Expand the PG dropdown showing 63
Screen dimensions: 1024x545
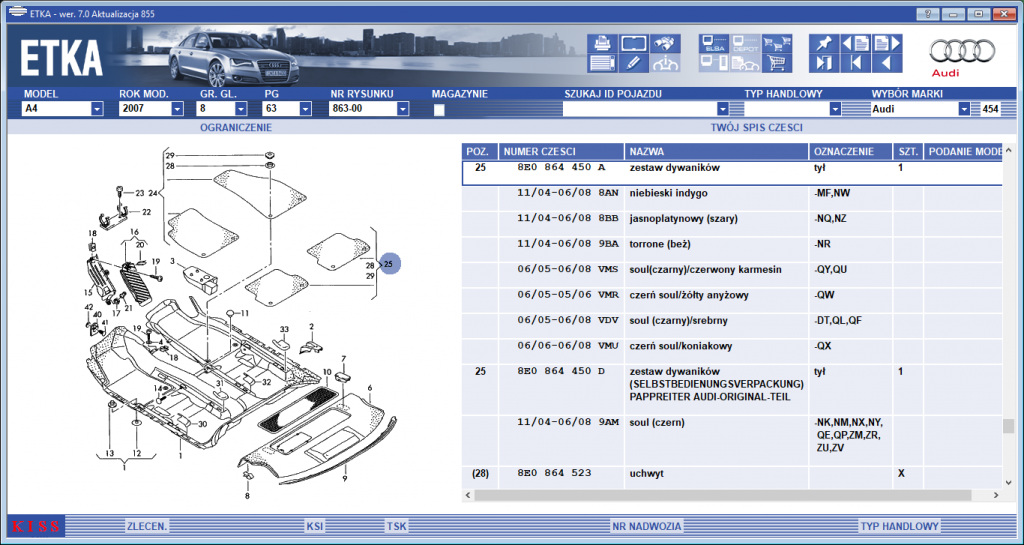click(x=305, y=109)
